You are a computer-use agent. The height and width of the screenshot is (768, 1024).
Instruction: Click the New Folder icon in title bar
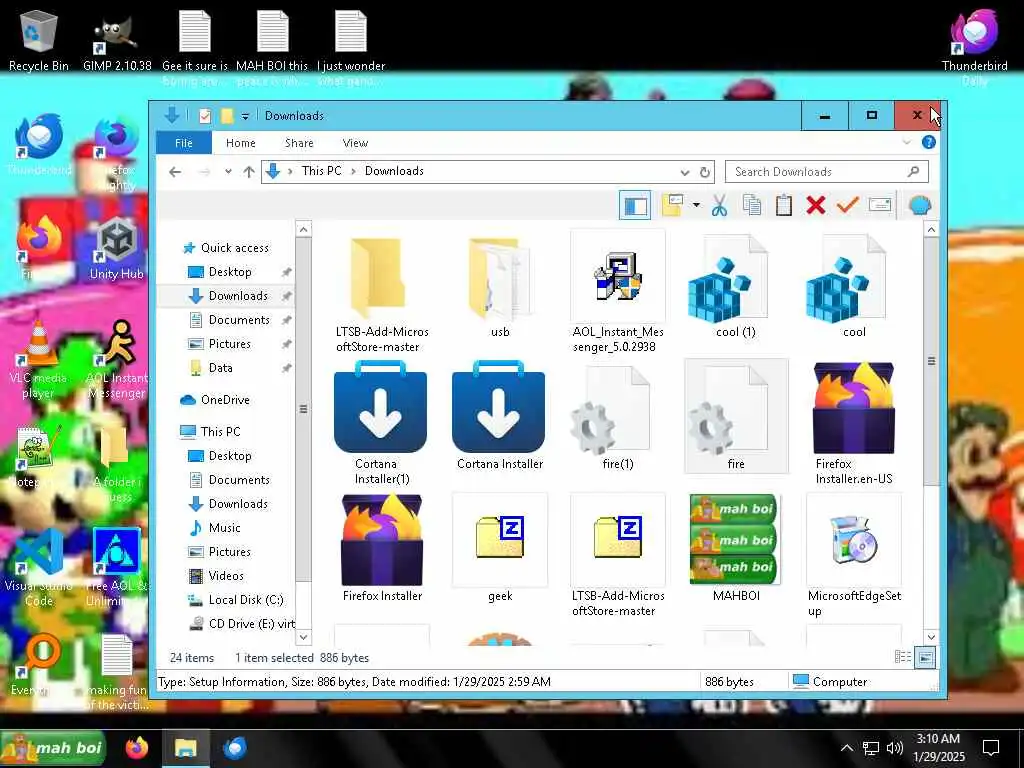[x=227, y=116]
